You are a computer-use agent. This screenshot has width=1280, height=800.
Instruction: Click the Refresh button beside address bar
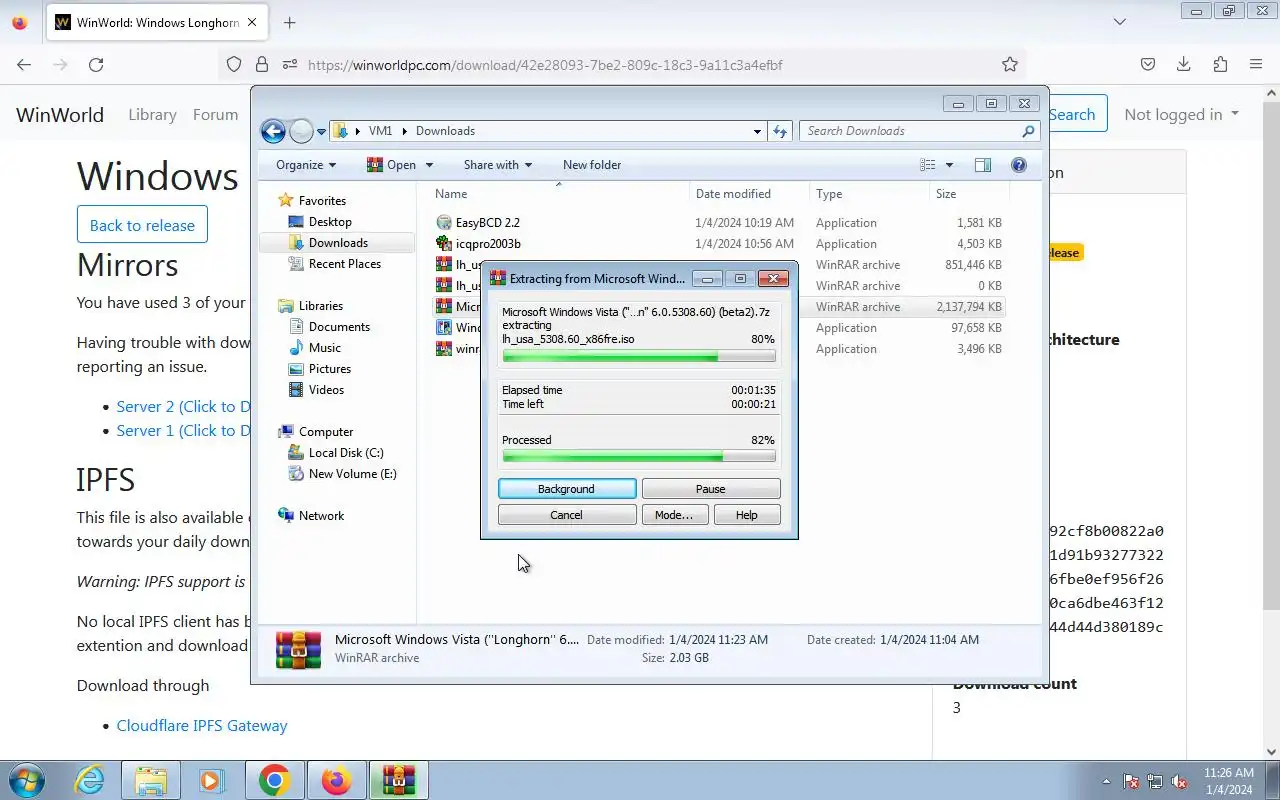coord(781,131)
